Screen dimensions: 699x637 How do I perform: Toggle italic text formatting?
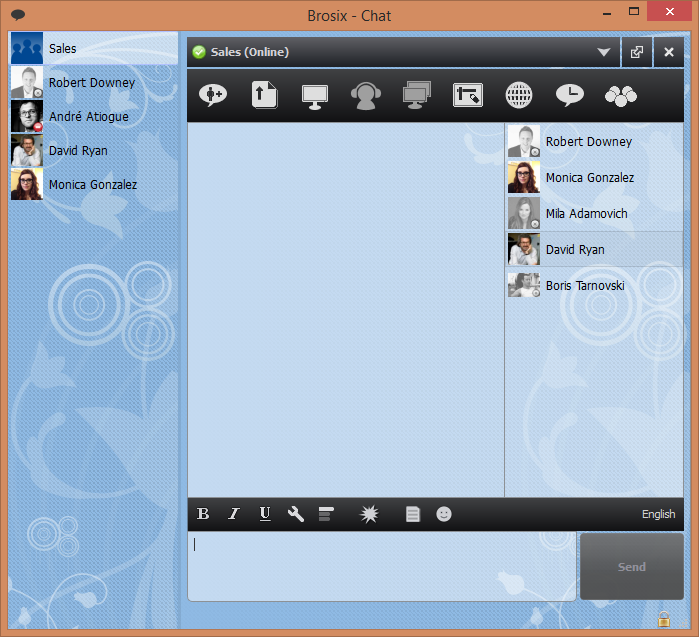coord(234,514)
